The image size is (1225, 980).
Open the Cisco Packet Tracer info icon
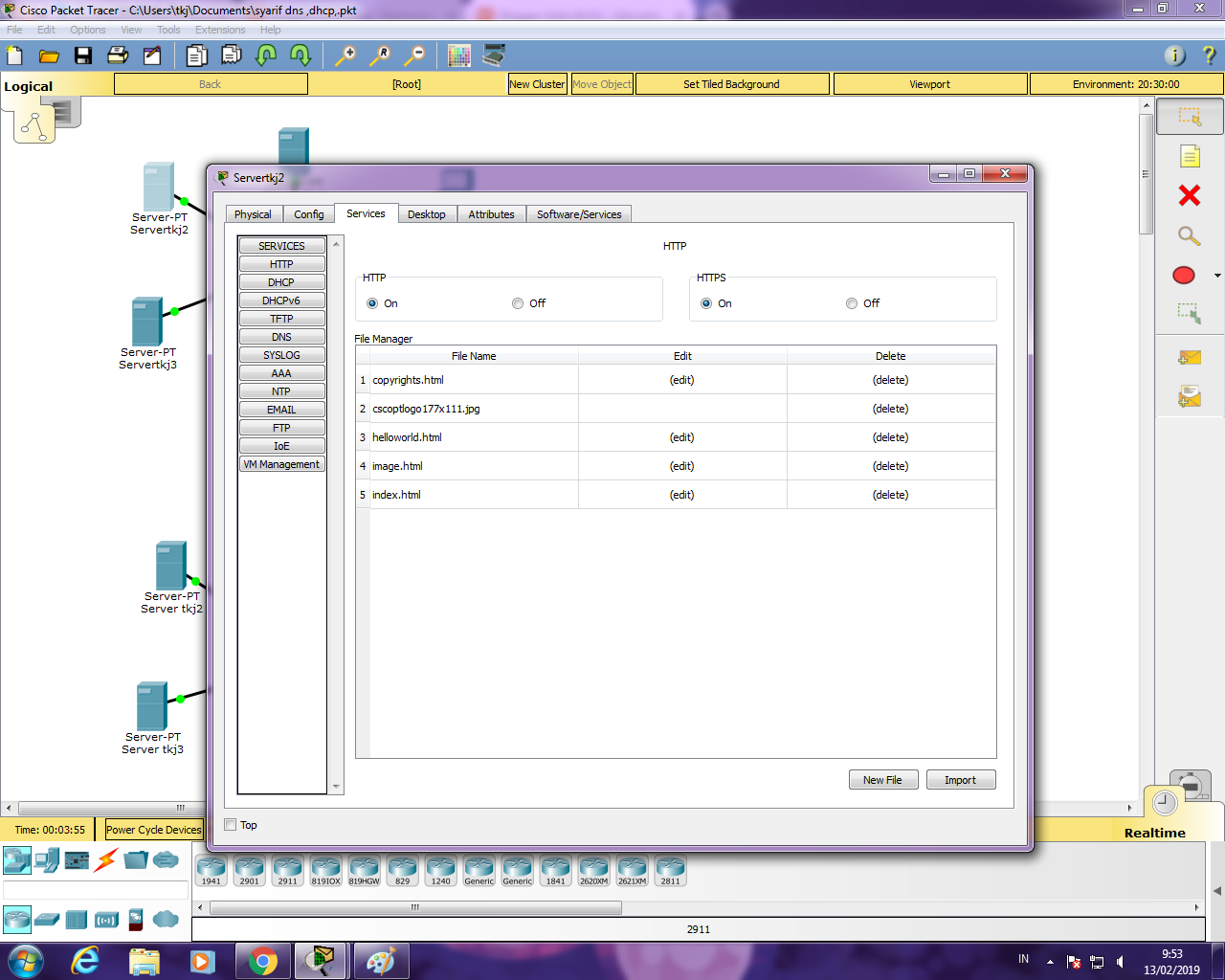(1175, 56)
